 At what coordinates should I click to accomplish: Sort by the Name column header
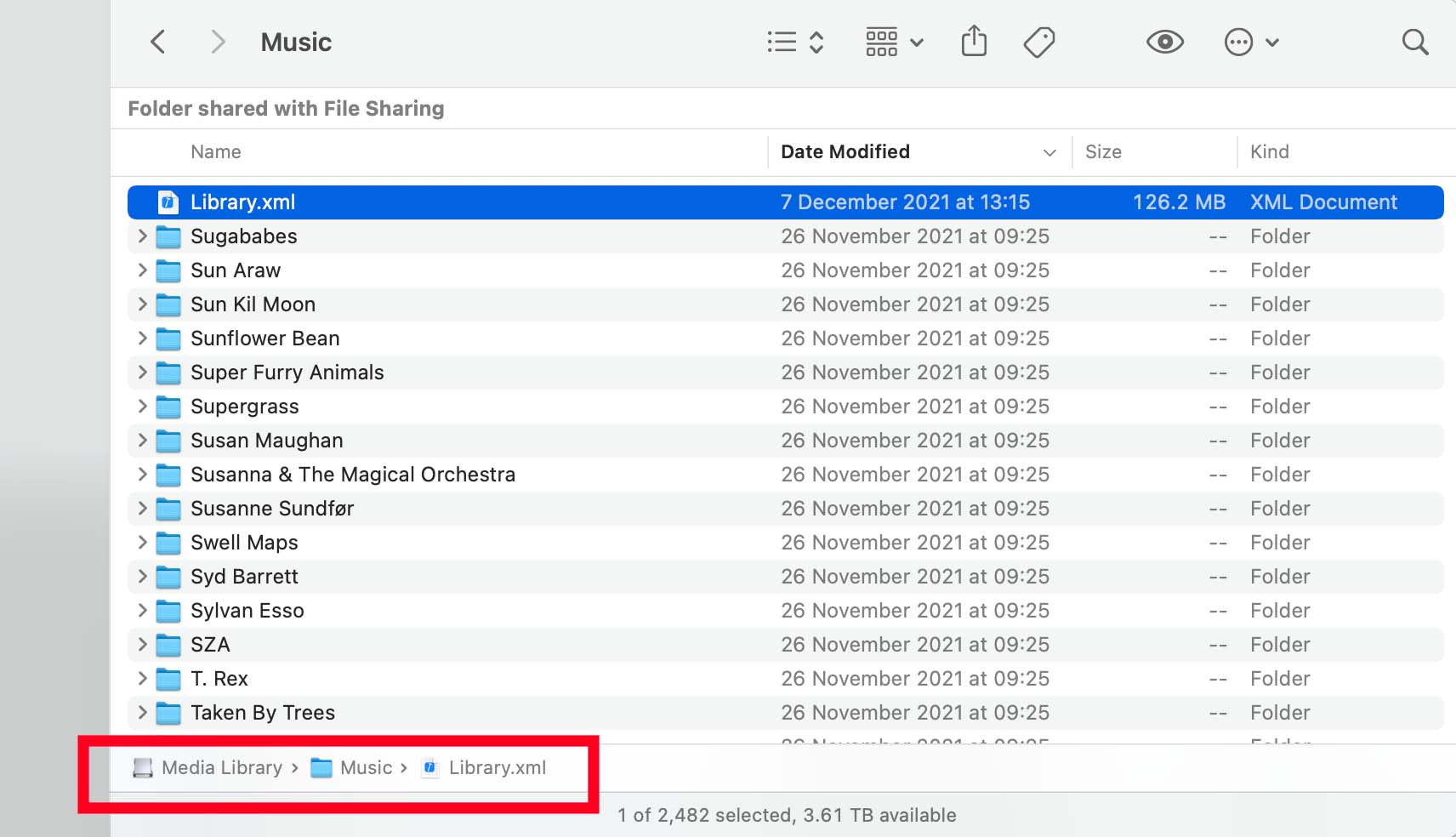(x=216, y=151)
